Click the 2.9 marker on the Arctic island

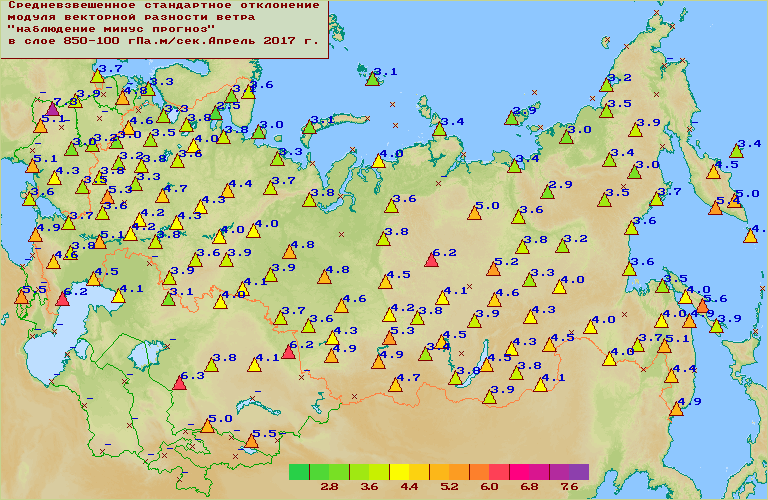511,118
